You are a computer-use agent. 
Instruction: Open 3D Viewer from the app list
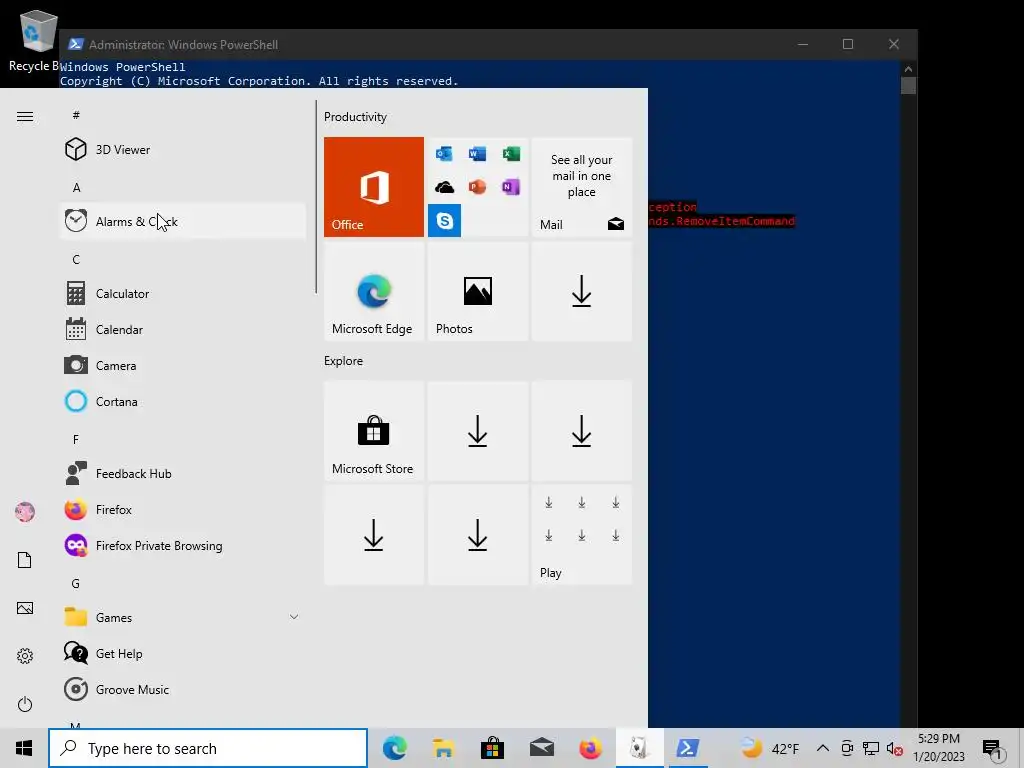[183, 150]
